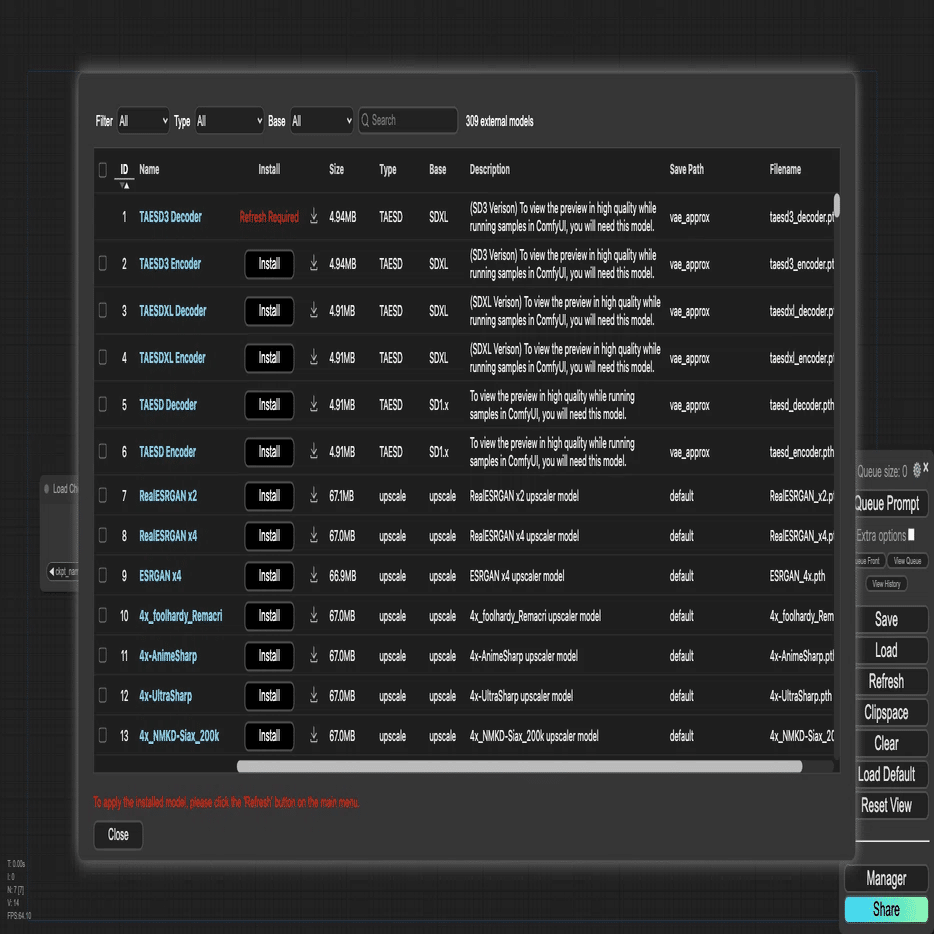Viewport: 934px width, 934px height.
Task: Open the TAESD3 Decoder link
Action: [x=170, y=217]
